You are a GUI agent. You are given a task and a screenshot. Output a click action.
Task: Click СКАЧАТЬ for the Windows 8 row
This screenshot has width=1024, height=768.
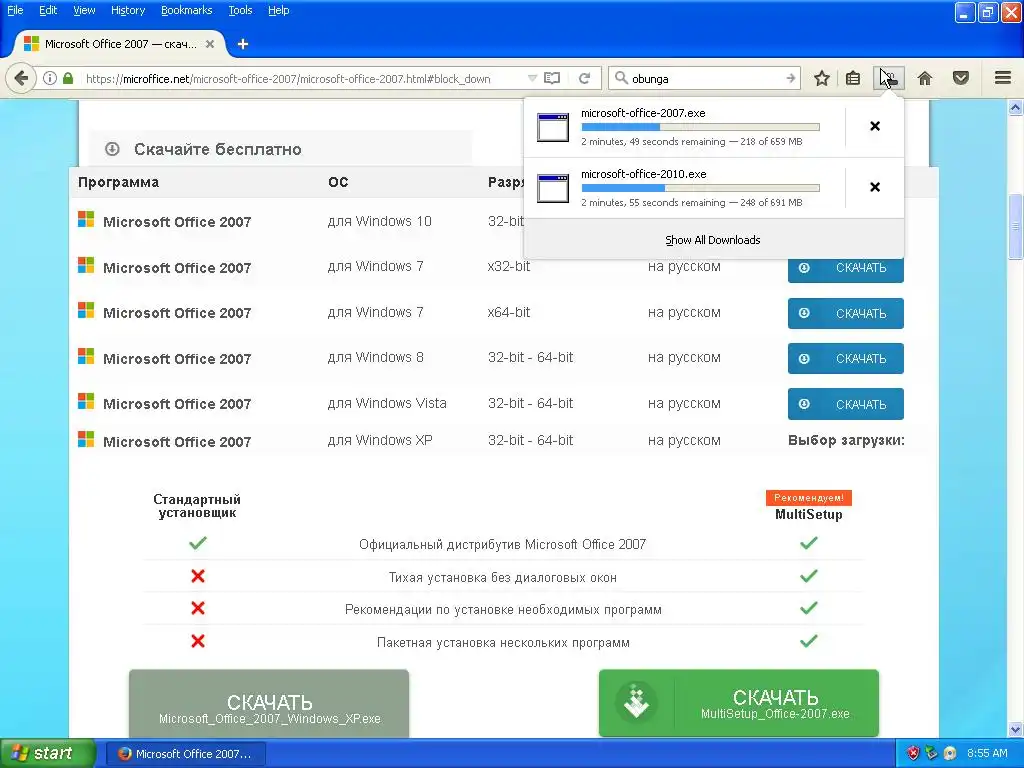846,359
